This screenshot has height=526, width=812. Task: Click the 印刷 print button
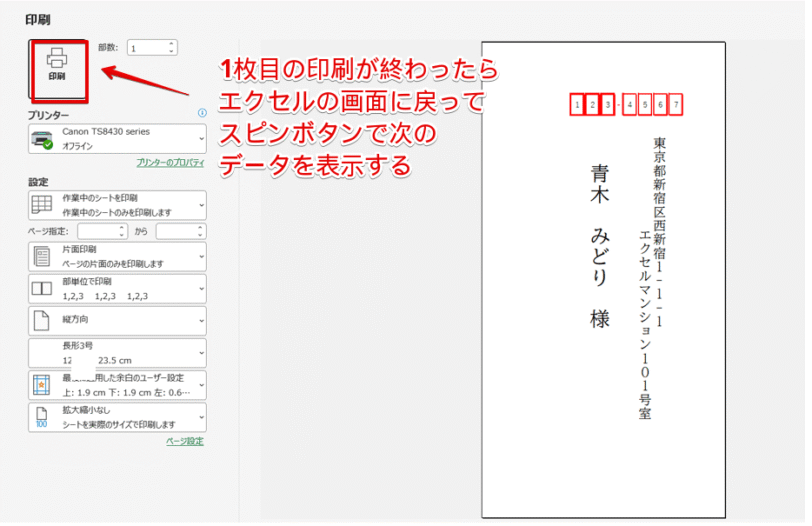[57, 69]
